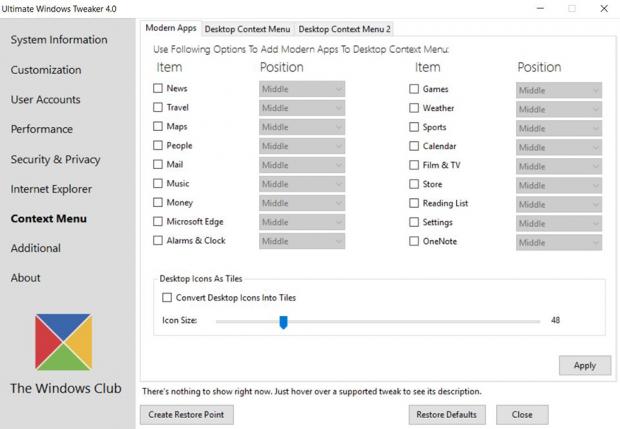620x429 pixels.
Task: Click the Restore Defaults button
Action: 447,414
